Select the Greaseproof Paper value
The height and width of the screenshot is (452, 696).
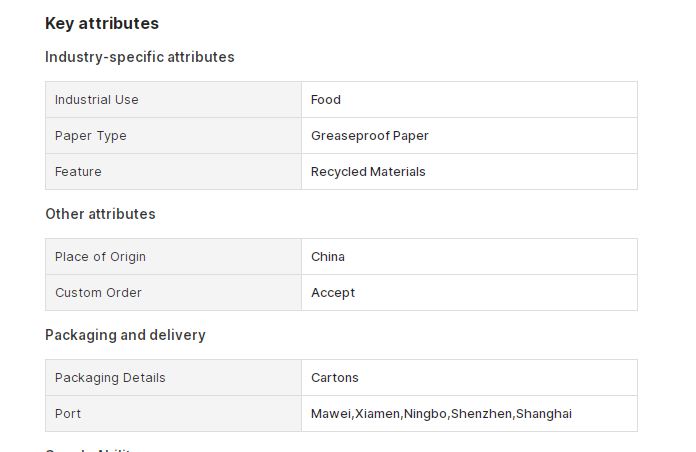(x=370, y=136)
